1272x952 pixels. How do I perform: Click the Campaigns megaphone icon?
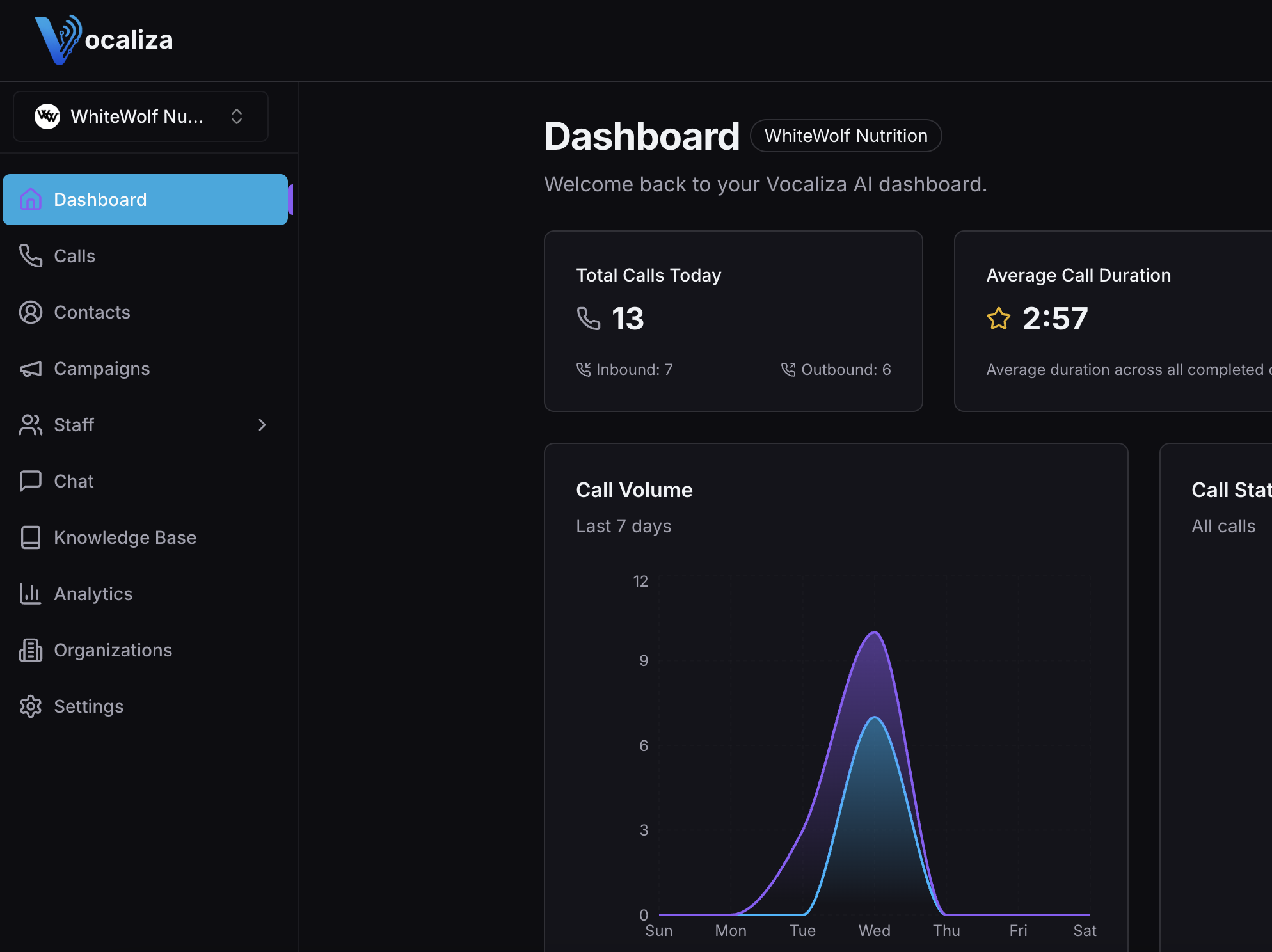(30, 368)
